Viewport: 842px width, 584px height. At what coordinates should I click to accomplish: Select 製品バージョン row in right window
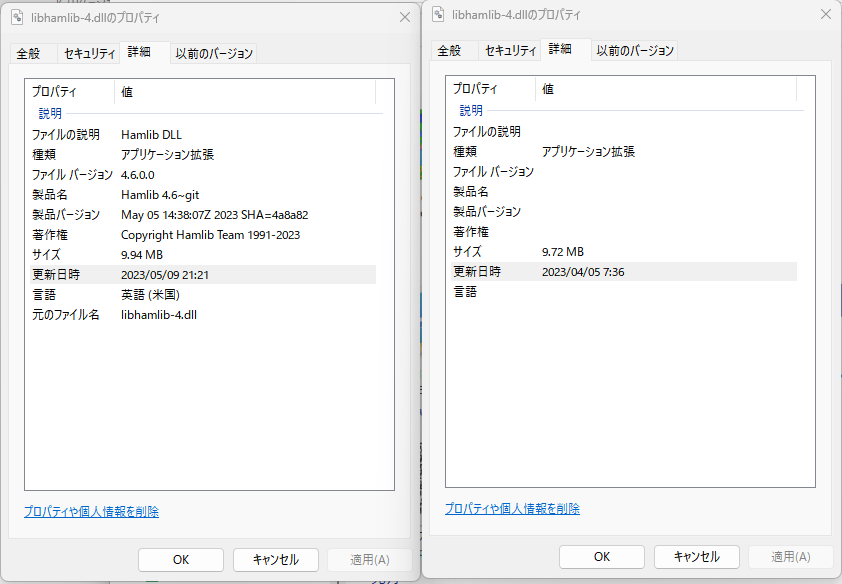tap(624, 212)
